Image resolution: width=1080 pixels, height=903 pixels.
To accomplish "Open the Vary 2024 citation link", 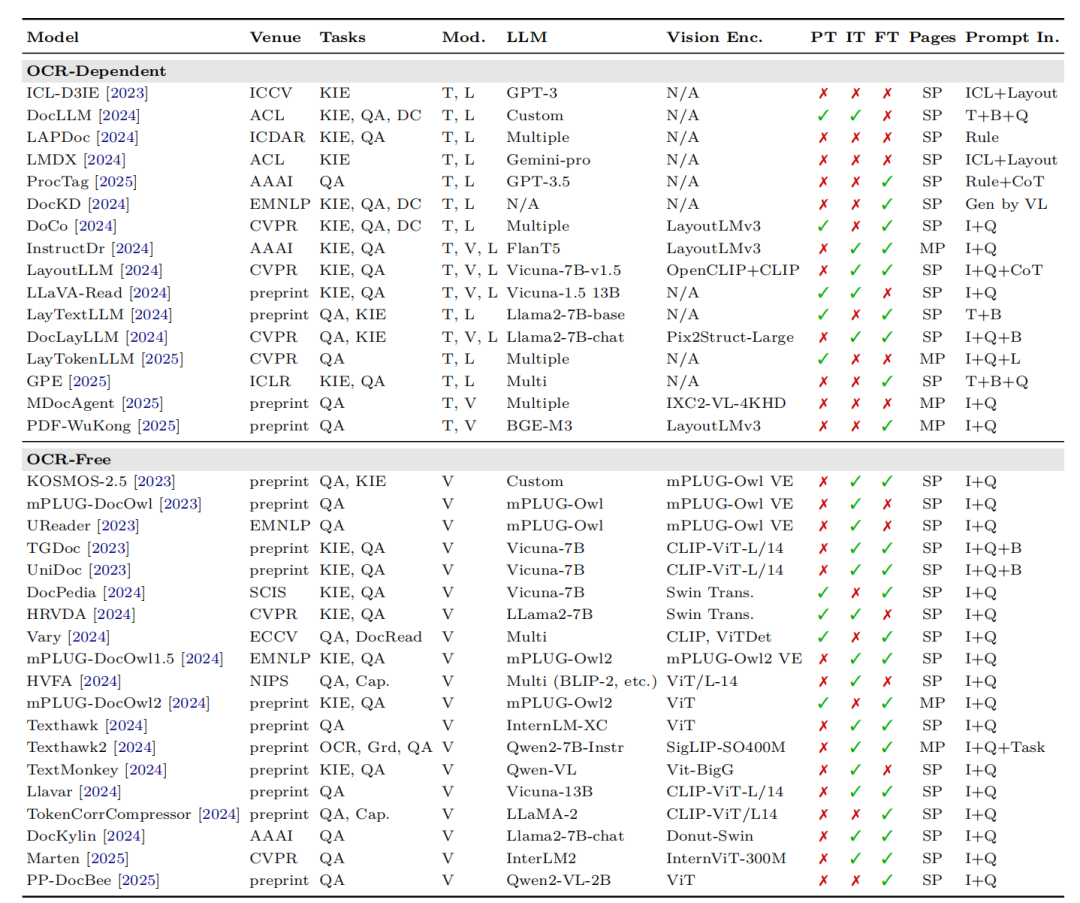I will point(90,637).
